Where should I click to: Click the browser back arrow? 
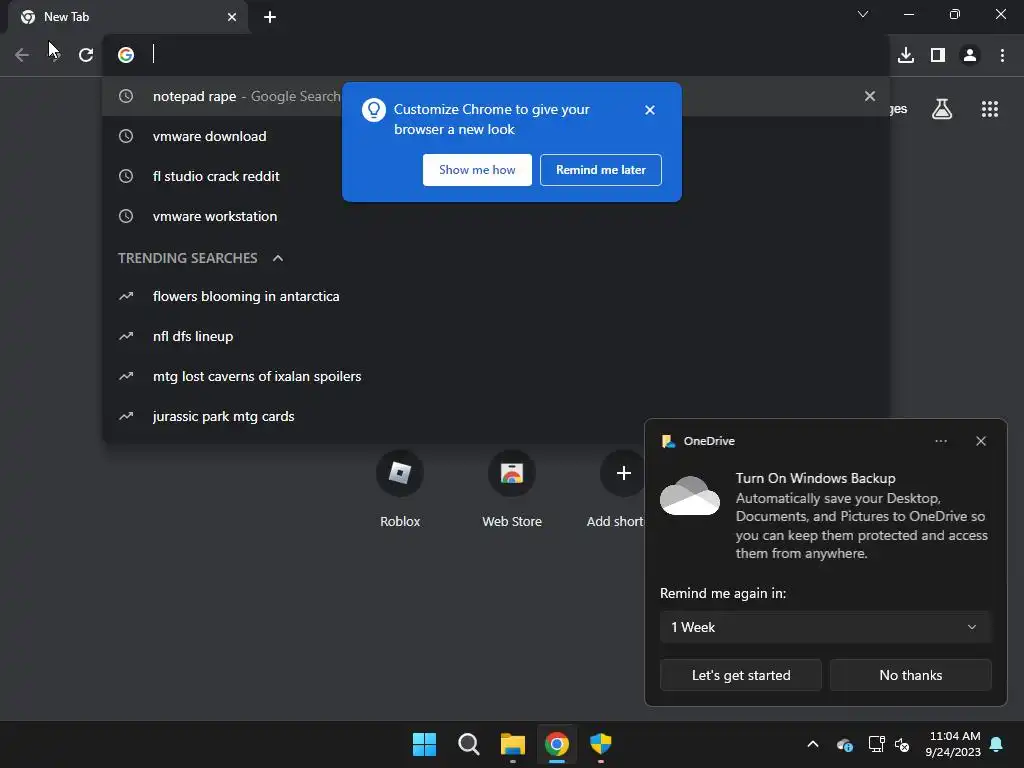point(22,55)
